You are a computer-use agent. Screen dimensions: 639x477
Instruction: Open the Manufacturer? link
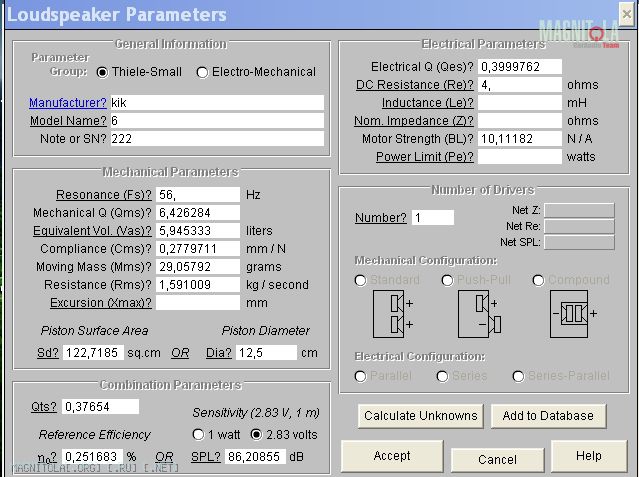tap(67, 103)
